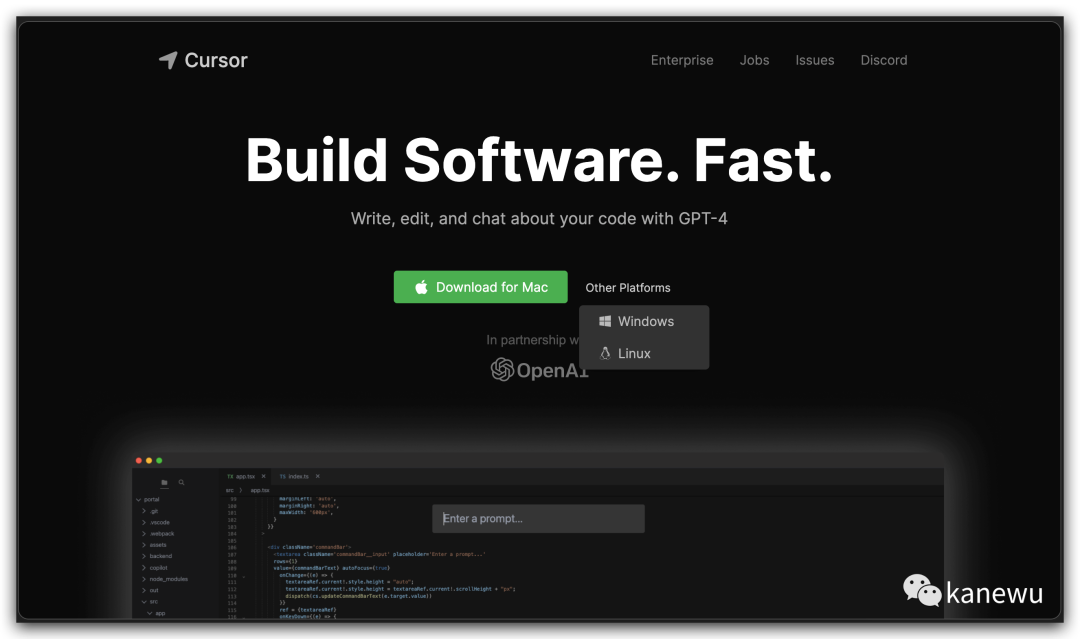Viewport: 1080px width, 639px height.
Task: Click the Windows logo icon in dropdown
Action: click(605, 321)
